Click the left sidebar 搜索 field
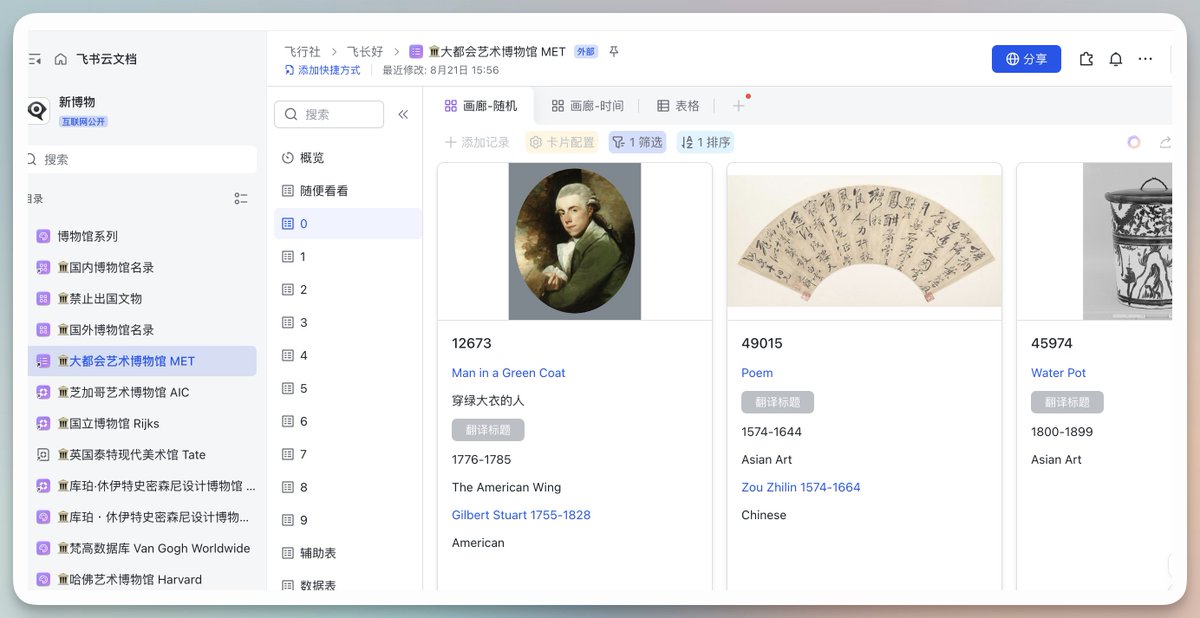This screenshot has width=1200, height=618. (140, 159)
